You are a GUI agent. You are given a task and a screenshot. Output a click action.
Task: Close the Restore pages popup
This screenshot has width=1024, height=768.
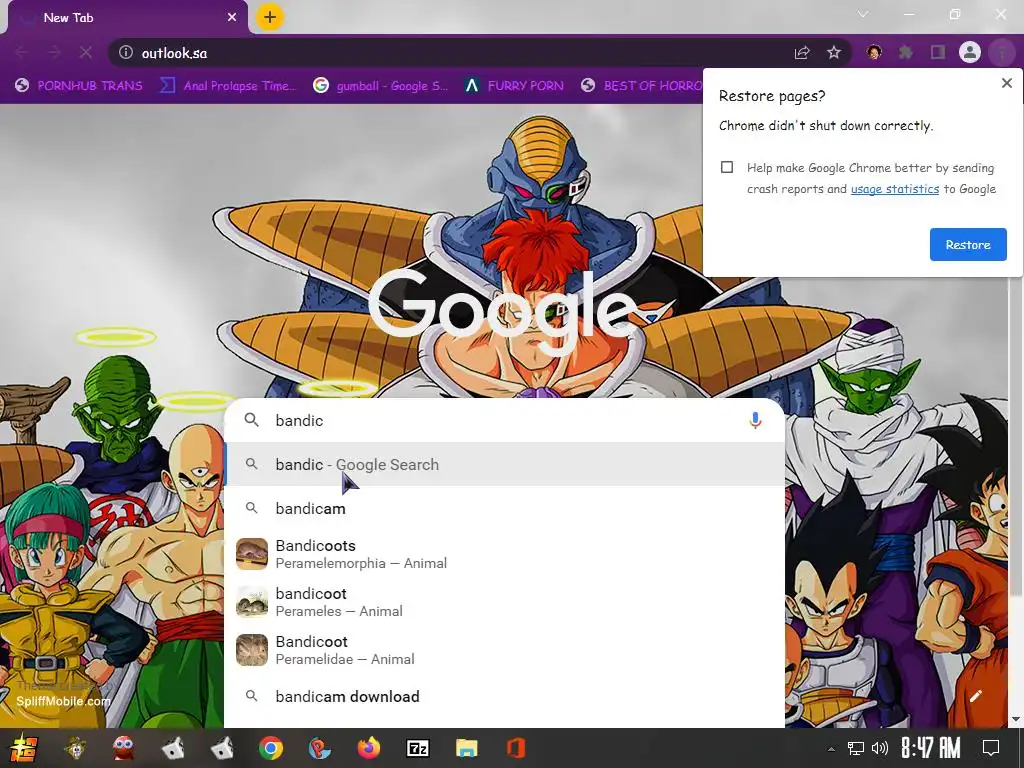pos(1006,83)
